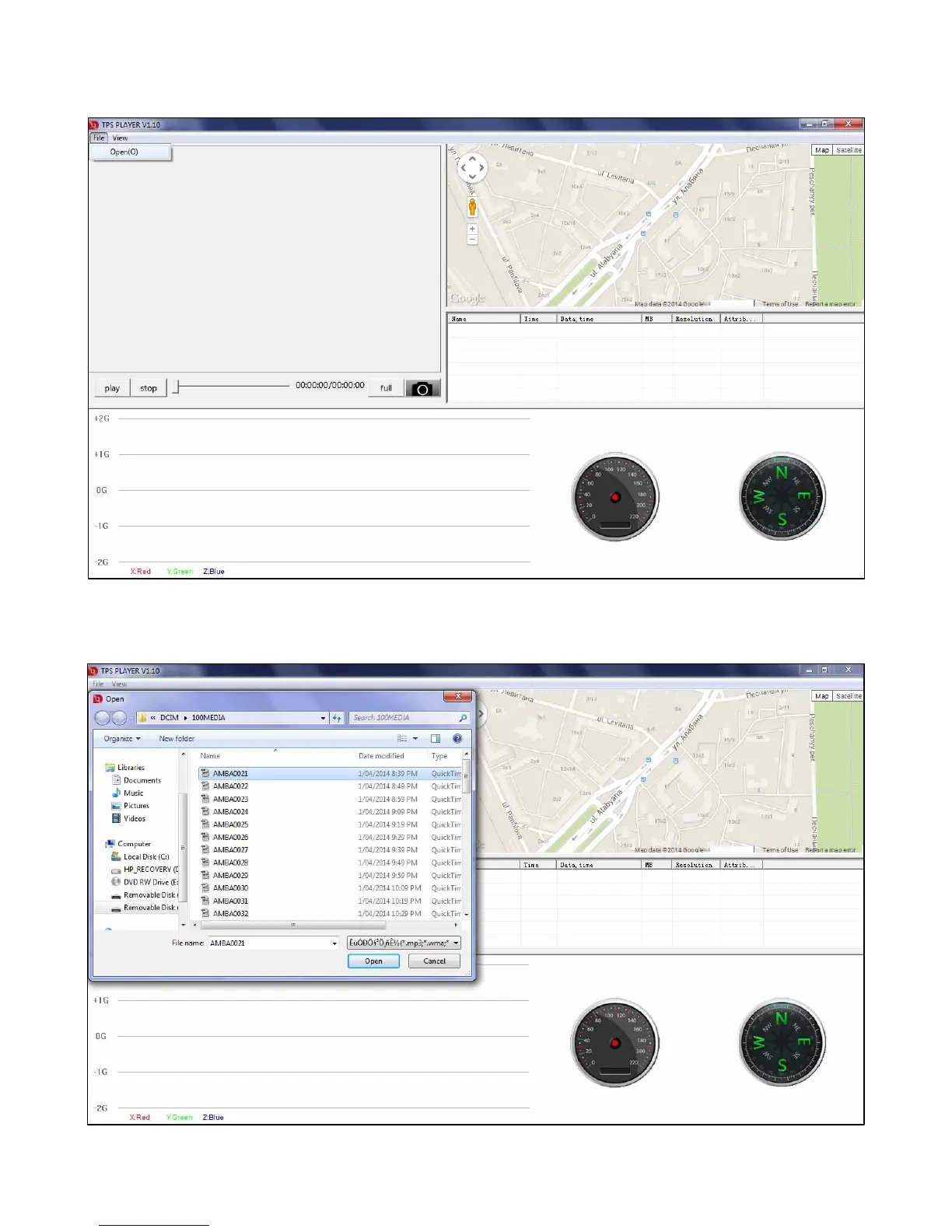Go back in the Open dialog
Image resolution: width=952 pixels, height=1232 pixels.
coord(102,718)
